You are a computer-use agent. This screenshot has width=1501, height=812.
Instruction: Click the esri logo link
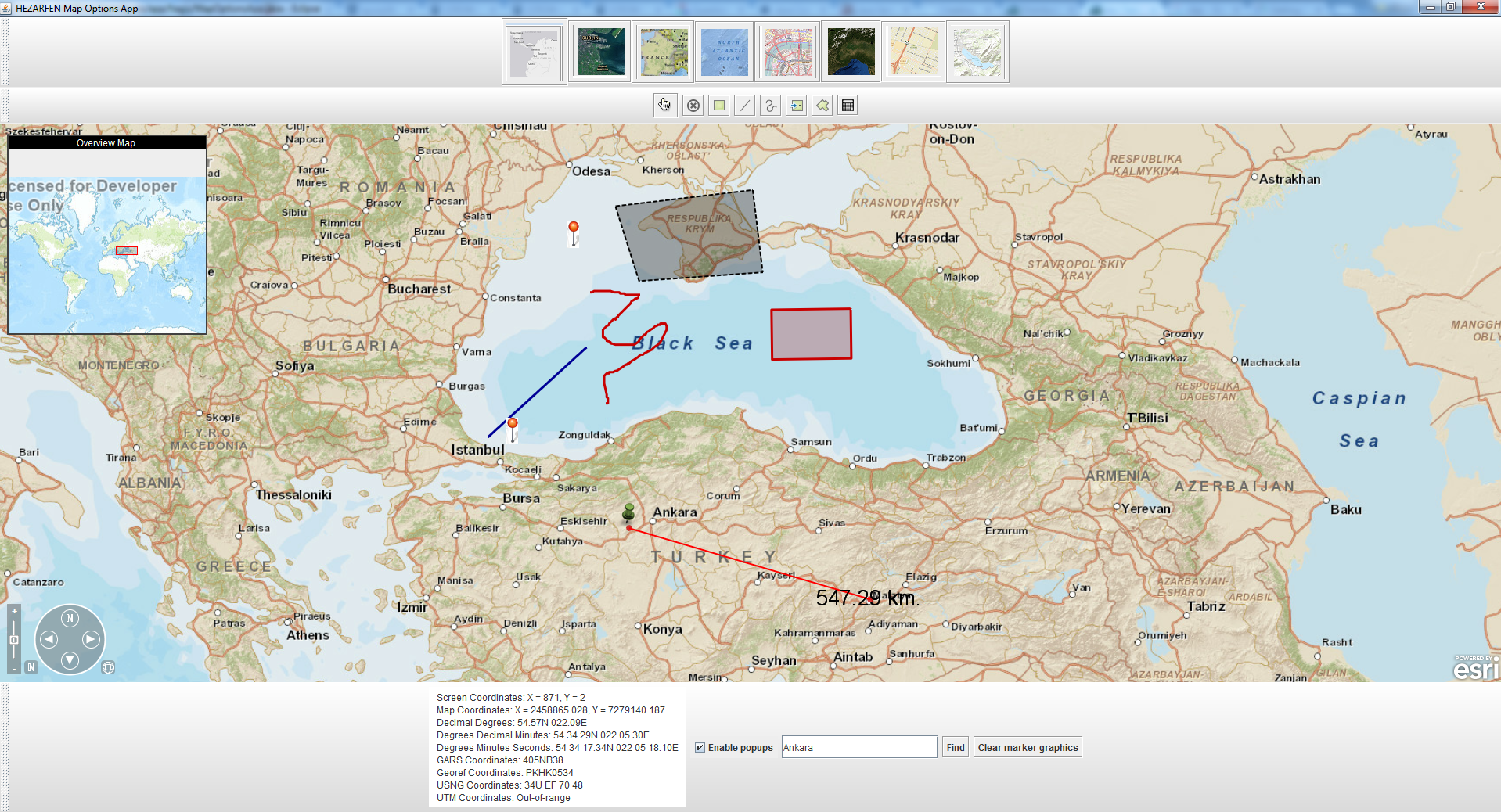1476,668
